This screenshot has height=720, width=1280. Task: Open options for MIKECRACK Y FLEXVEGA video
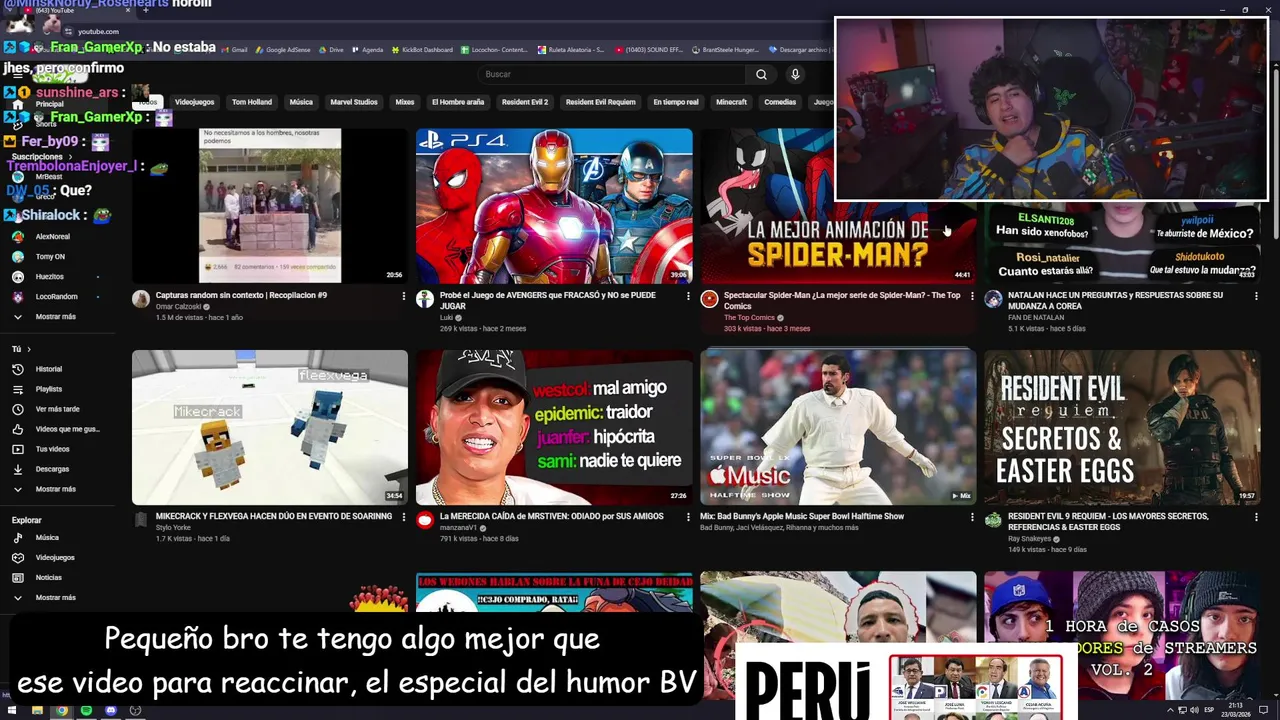pos(404,517)
